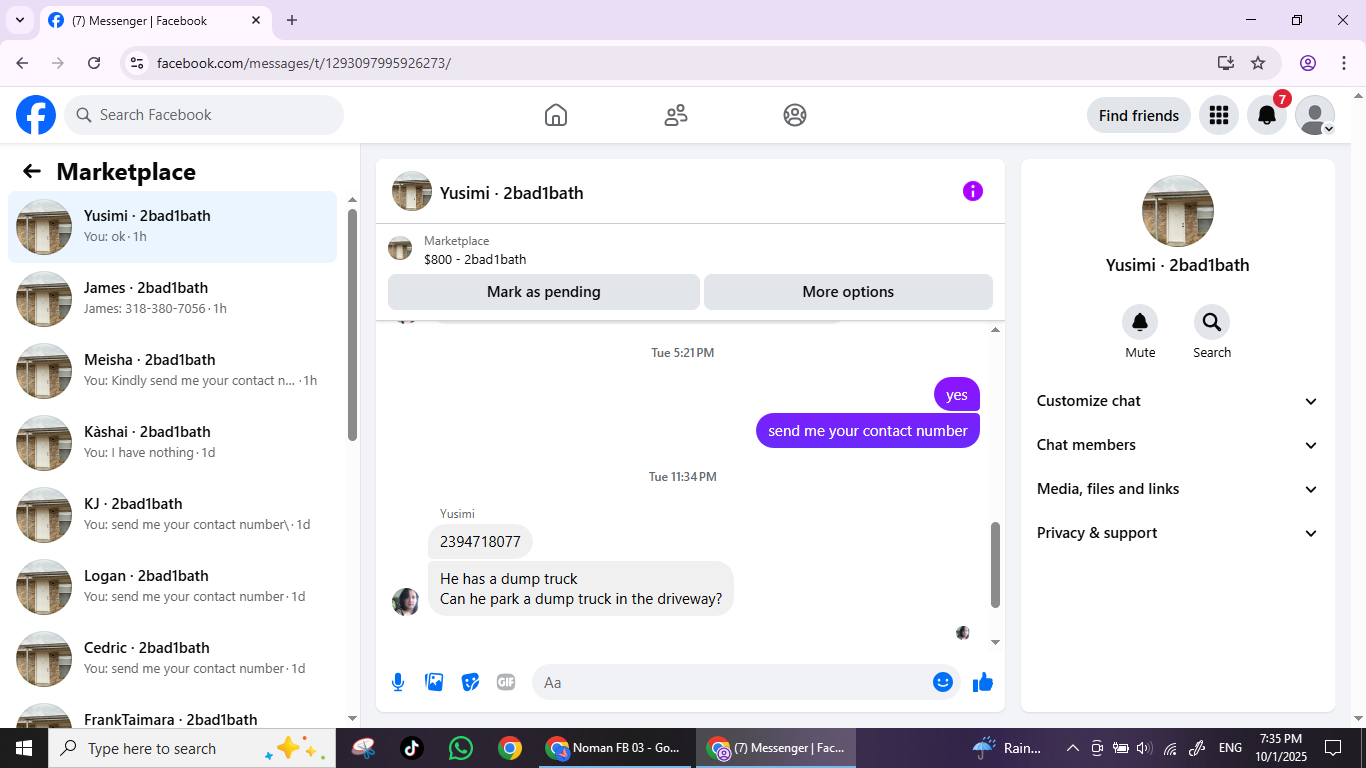Click the browser address bar URL
The image size is (1366, 768).
[304, 63]
